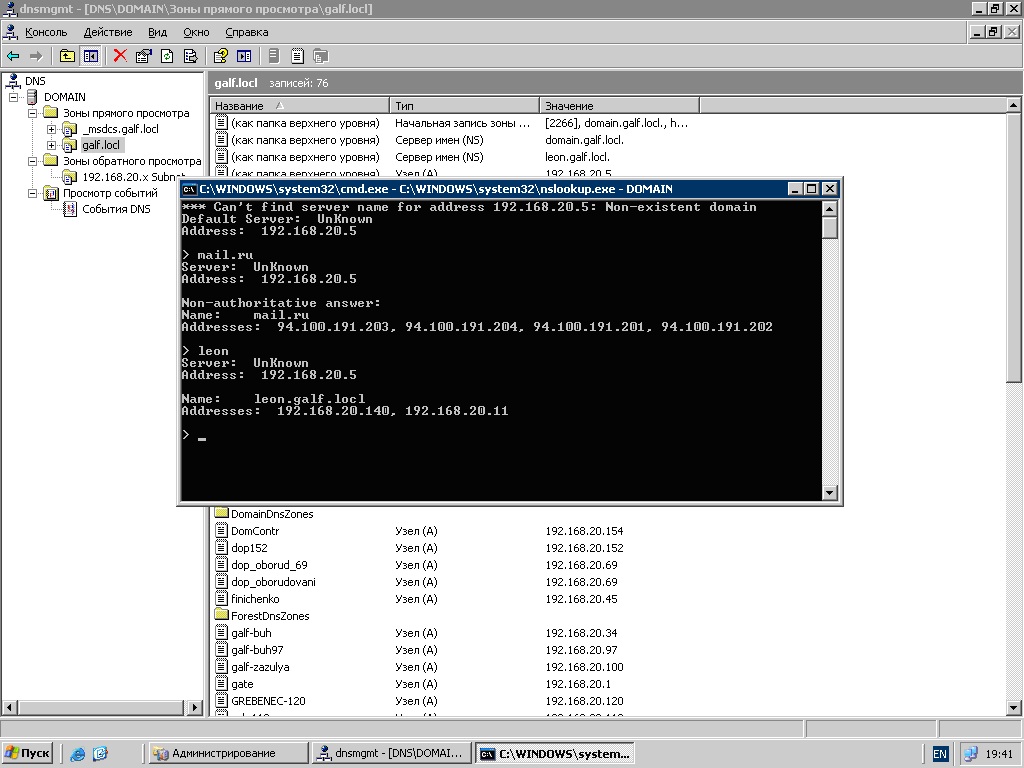Screen dimensions: 1024x768
Task: Select galf.locl zone in tree
Action: pyautogui.click(x=101, y=145)
